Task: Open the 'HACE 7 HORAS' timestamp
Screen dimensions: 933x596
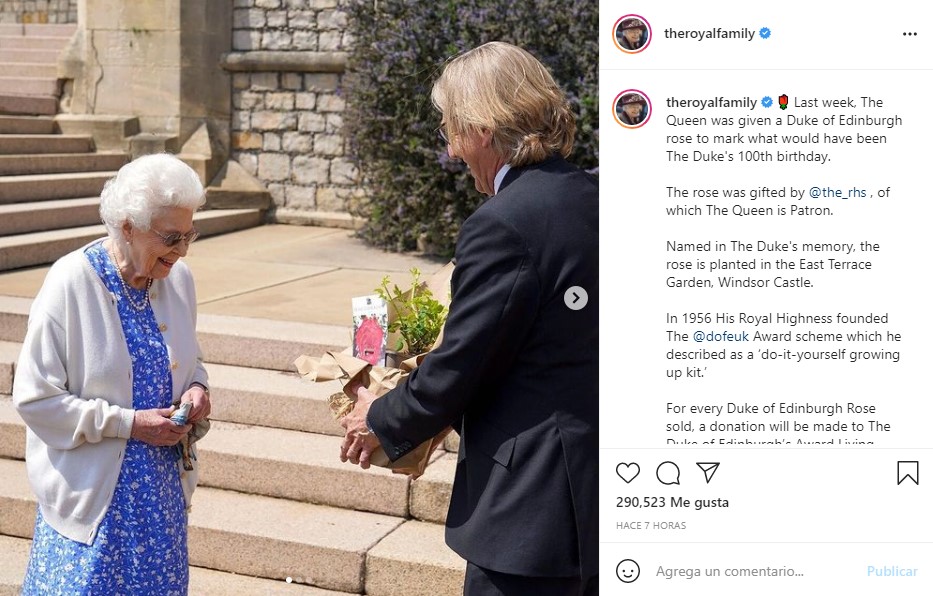Action: click(651, 525)
